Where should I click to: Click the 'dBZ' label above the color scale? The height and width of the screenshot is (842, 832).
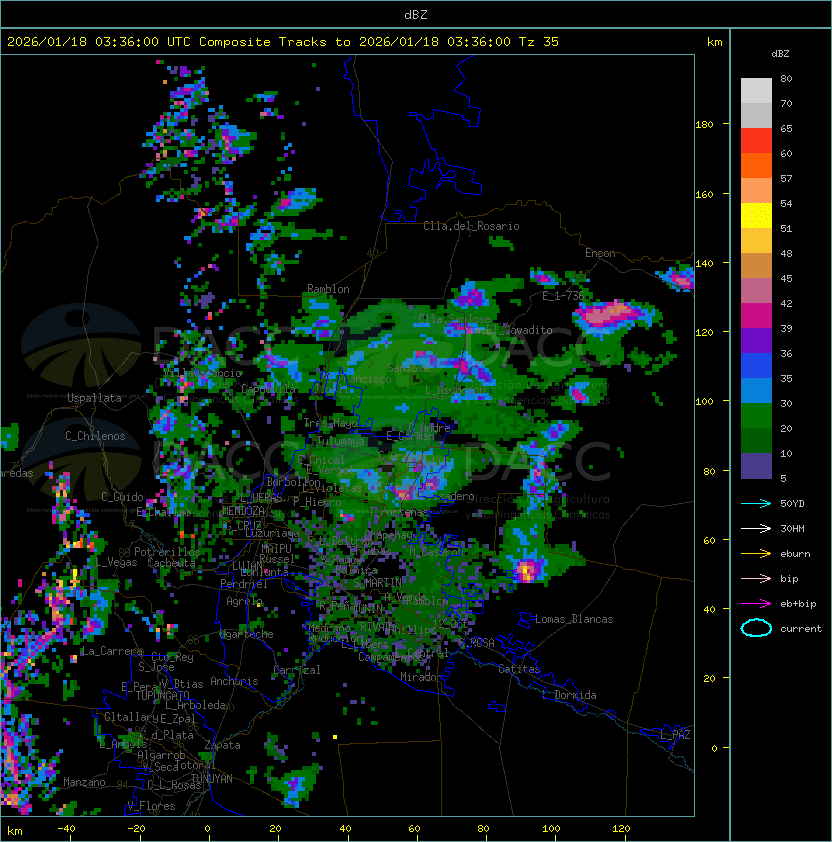780,54
